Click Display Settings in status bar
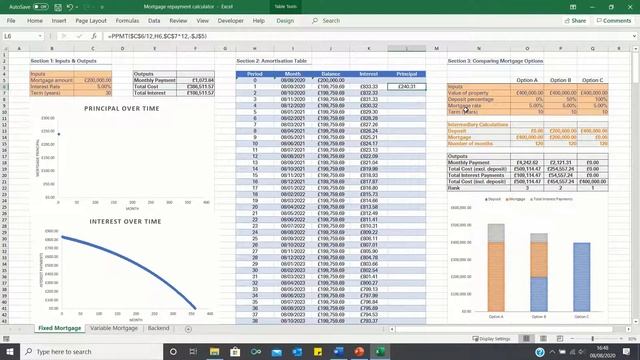Viewport: 640px width, 360px height. [x=491, y=339]
